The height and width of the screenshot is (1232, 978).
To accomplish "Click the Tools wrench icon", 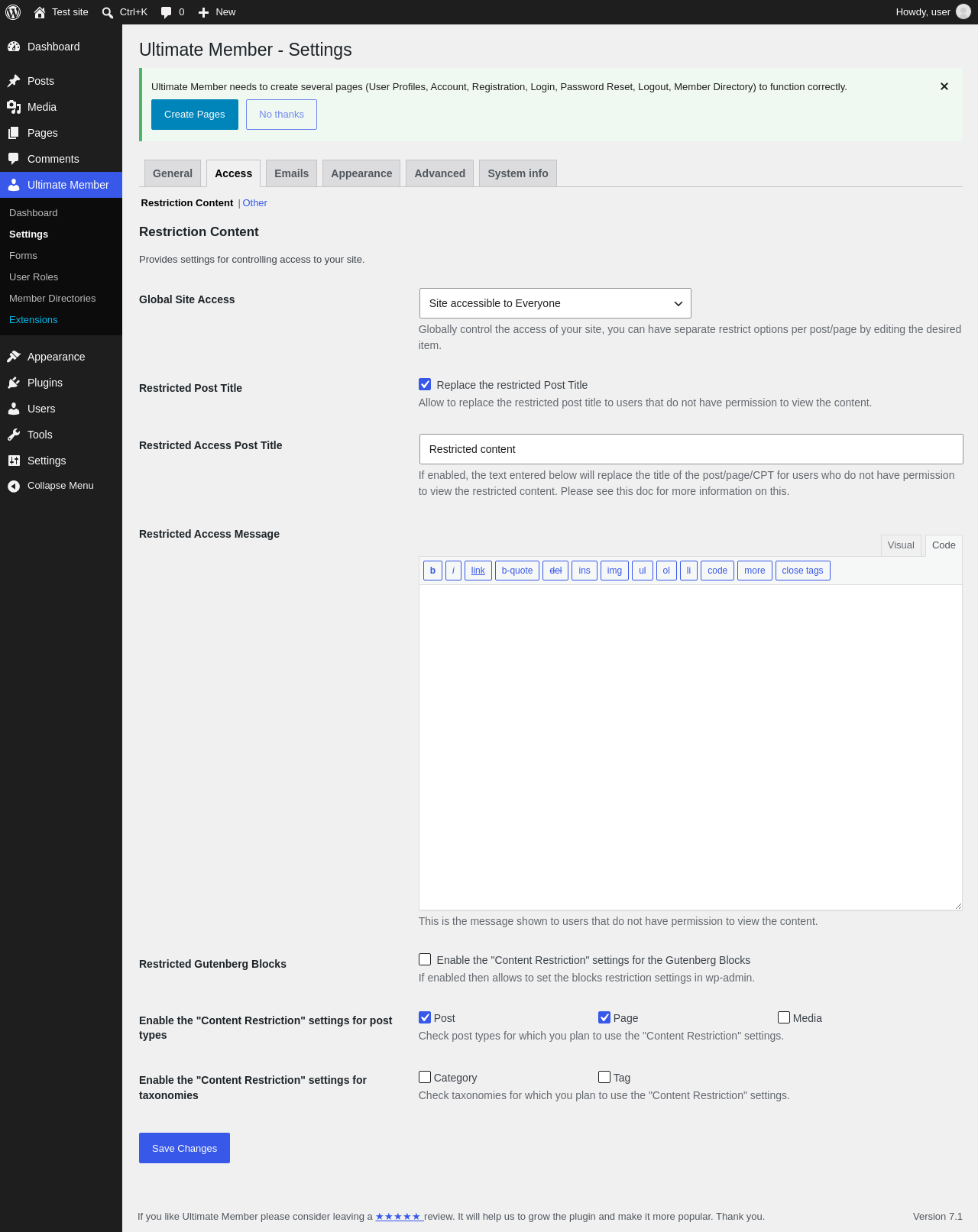I will tap(14, 435).
